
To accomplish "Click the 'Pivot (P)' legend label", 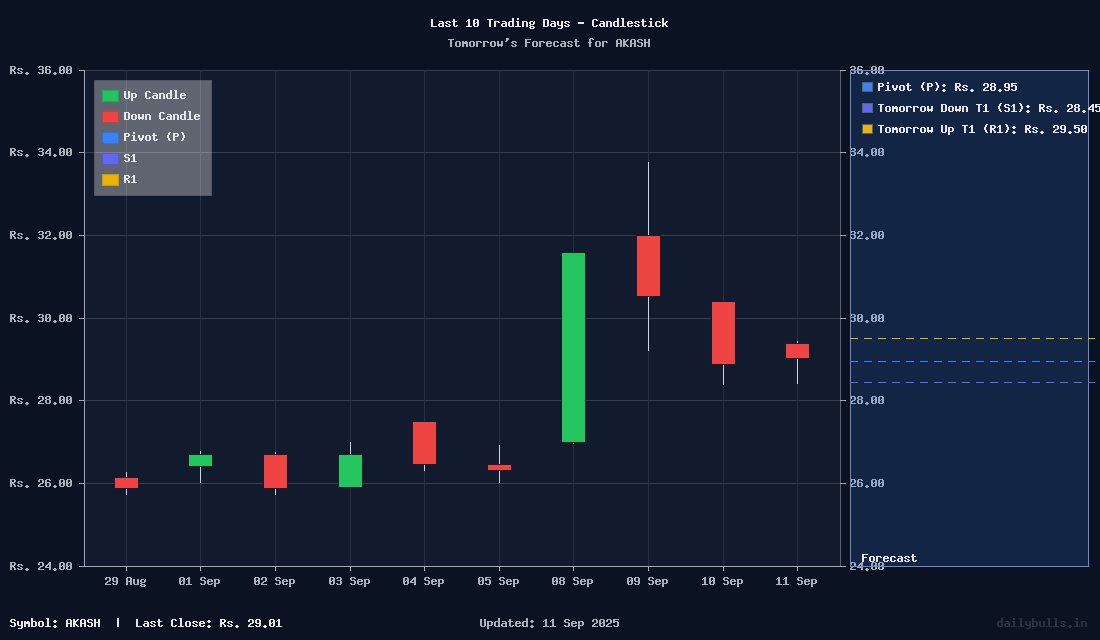I will (155, 138).
